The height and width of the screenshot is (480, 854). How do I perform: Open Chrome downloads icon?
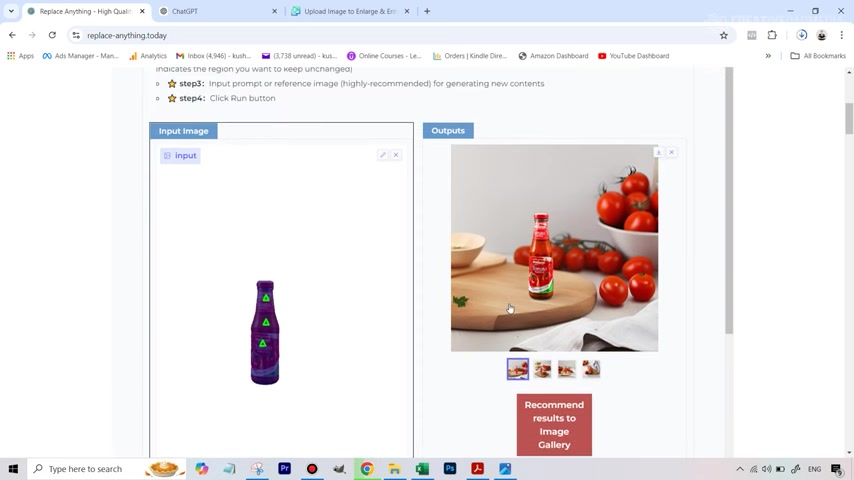tap(801, 35)
